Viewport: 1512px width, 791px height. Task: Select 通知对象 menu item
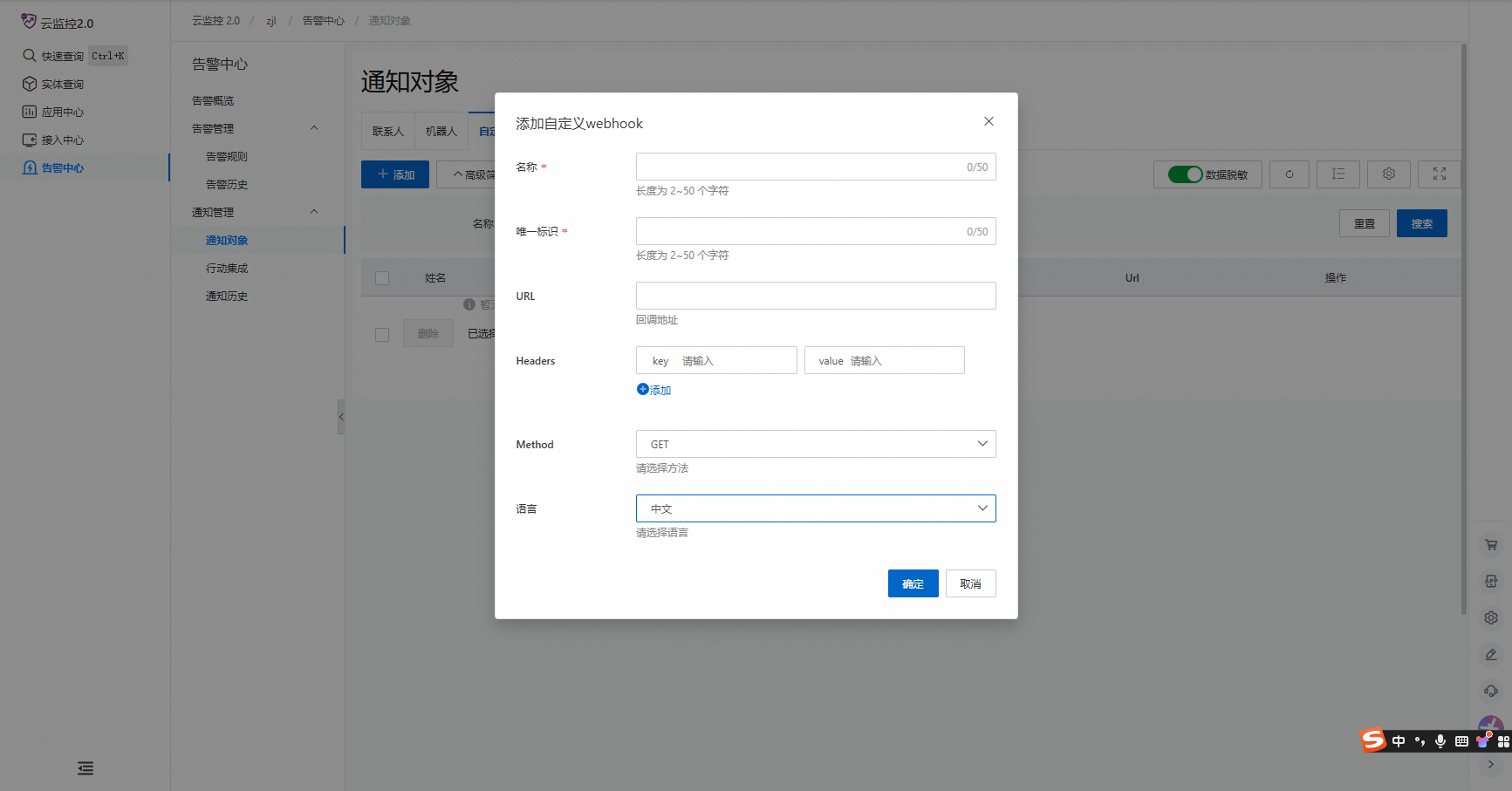tap(227, 240)
